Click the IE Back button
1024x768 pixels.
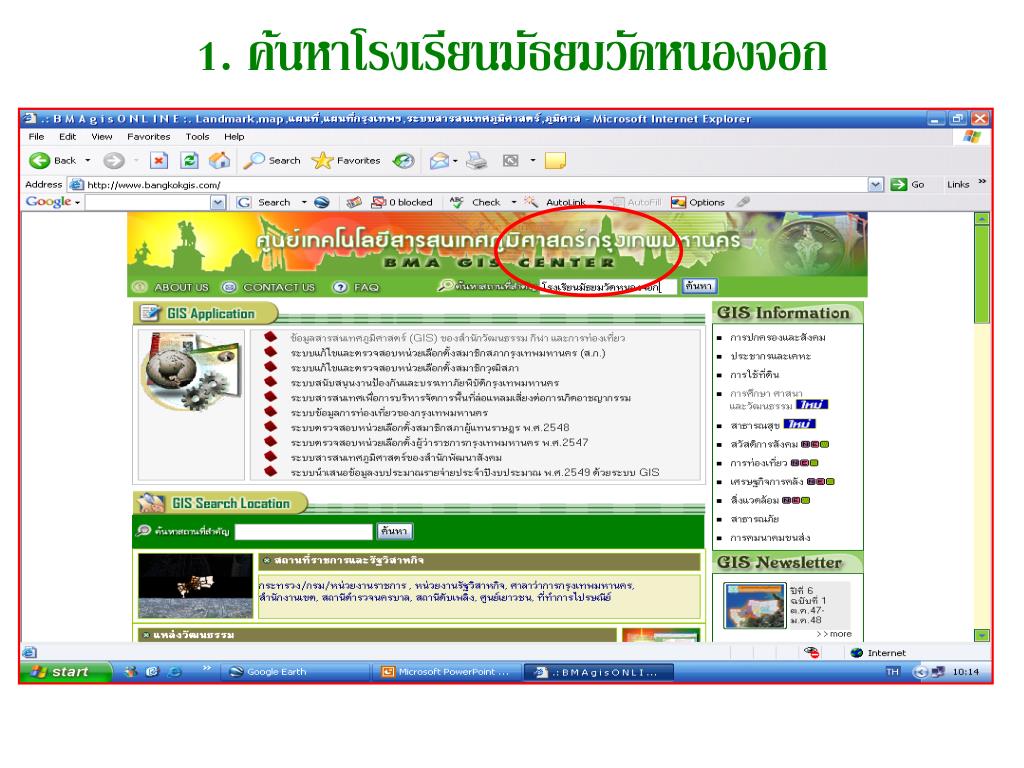pos(52,161)
